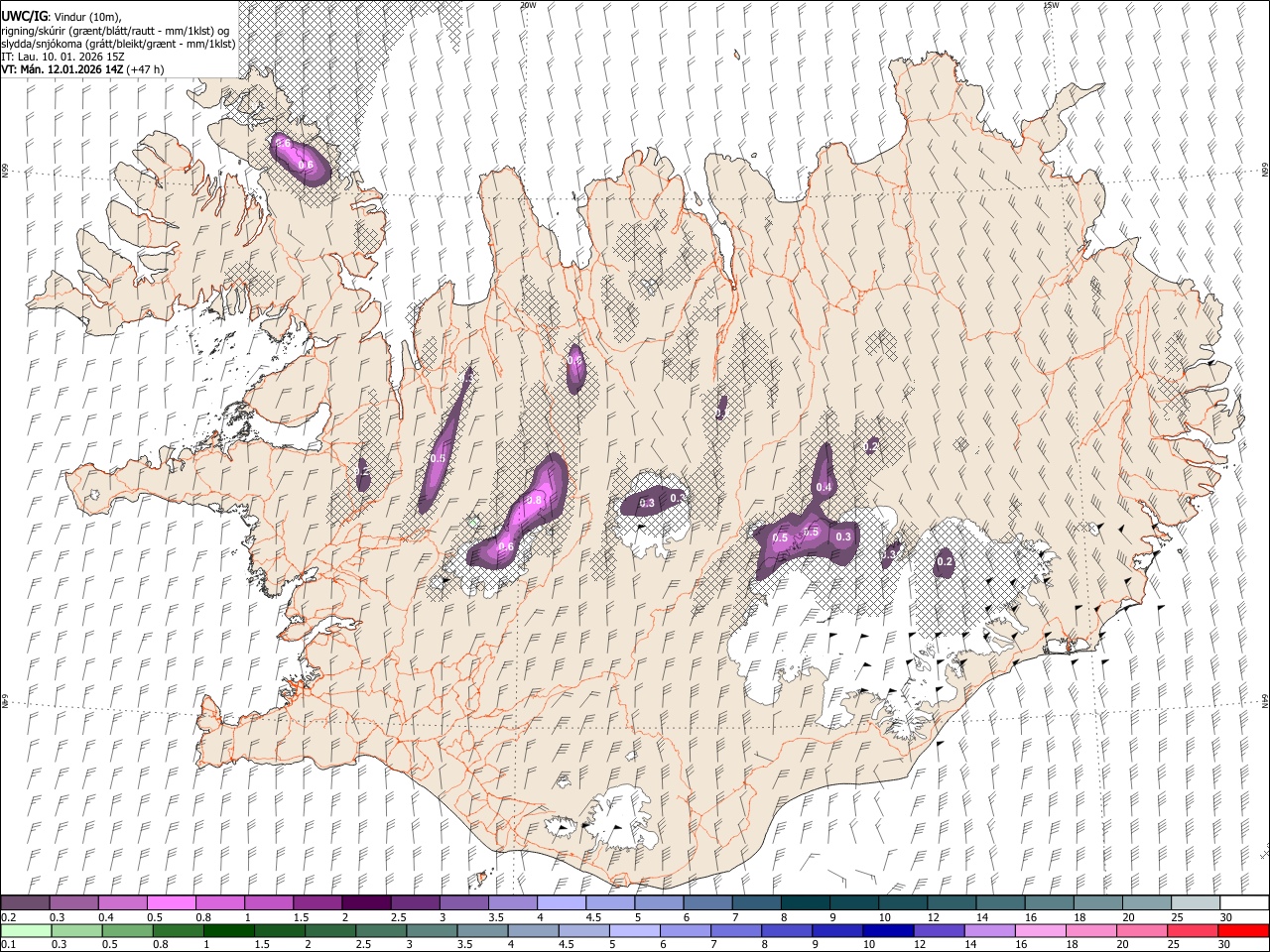Click the 0.8 snowfall value on the map
Viewport: 1270px width, 952px height.
[534, 501]
